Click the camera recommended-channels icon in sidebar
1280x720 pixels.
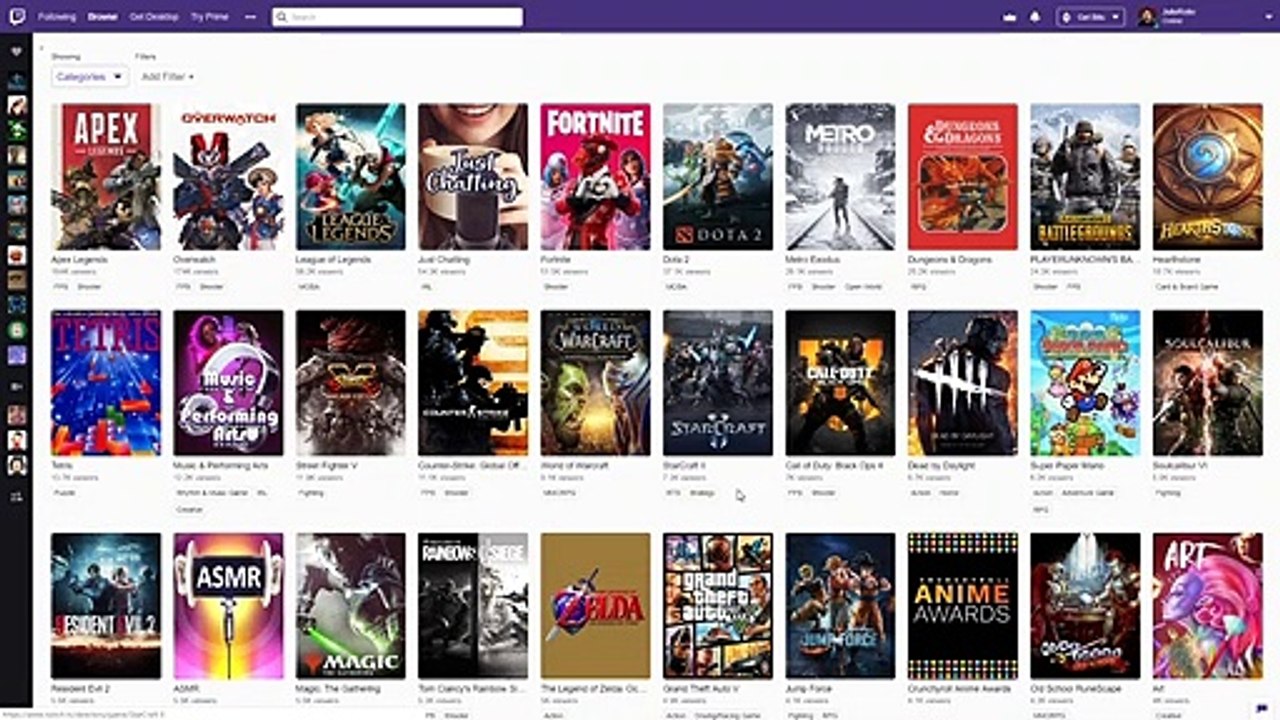[17, 386]
